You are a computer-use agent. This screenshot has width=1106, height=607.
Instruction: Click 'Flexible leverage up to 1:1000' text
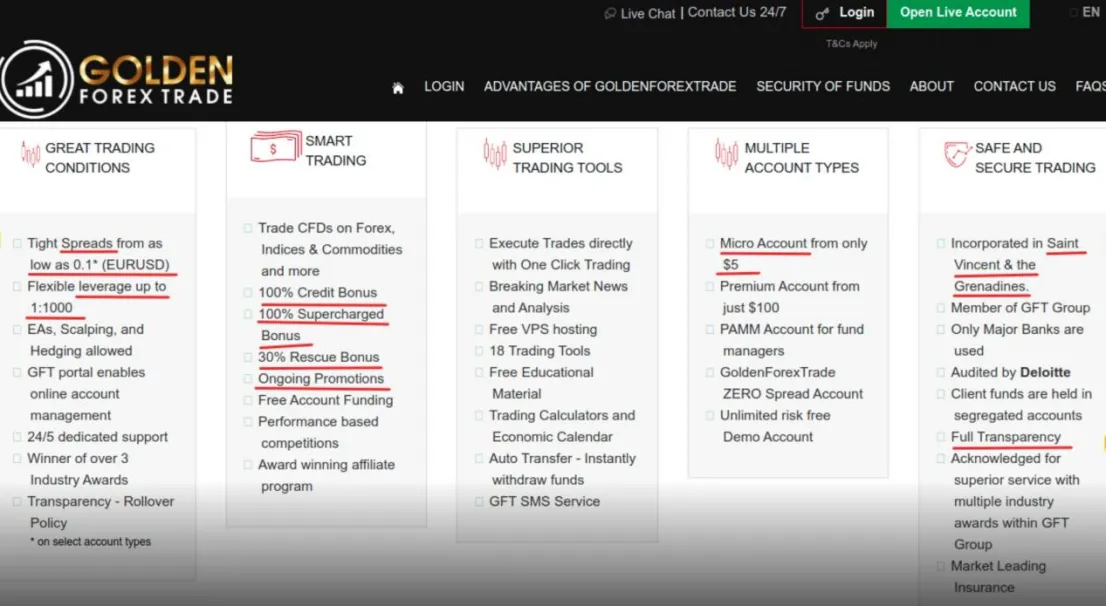pyautogui.click(x=97, y=297)
